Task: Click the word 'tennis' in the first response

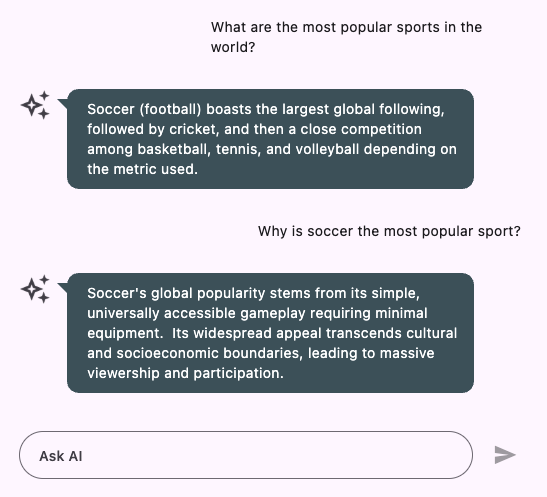Action: [238, 149]
